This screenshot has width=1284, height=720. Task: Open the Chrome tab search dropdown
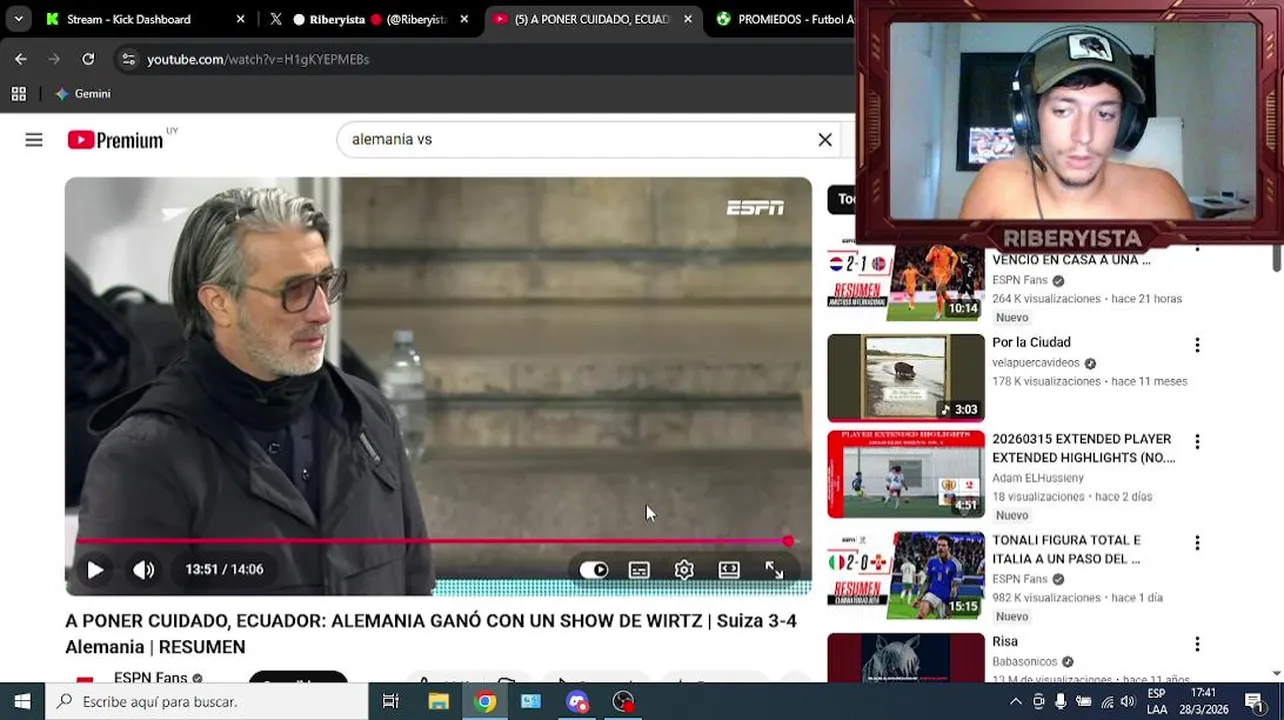point(18,19)
